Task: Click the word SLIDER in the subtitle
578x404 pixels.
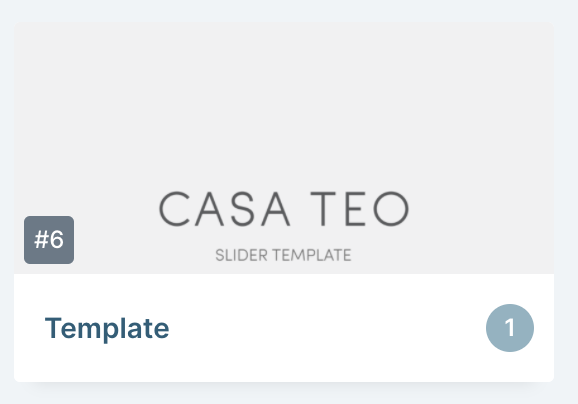Action: point(241,255)
